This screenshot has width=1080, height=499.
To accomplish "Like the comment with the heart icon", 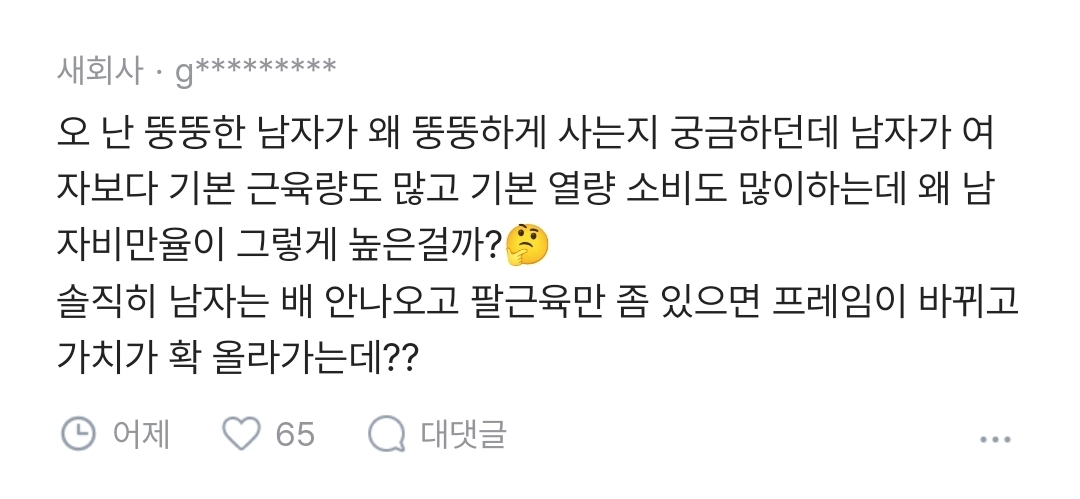I will click(x=240, y=434).
